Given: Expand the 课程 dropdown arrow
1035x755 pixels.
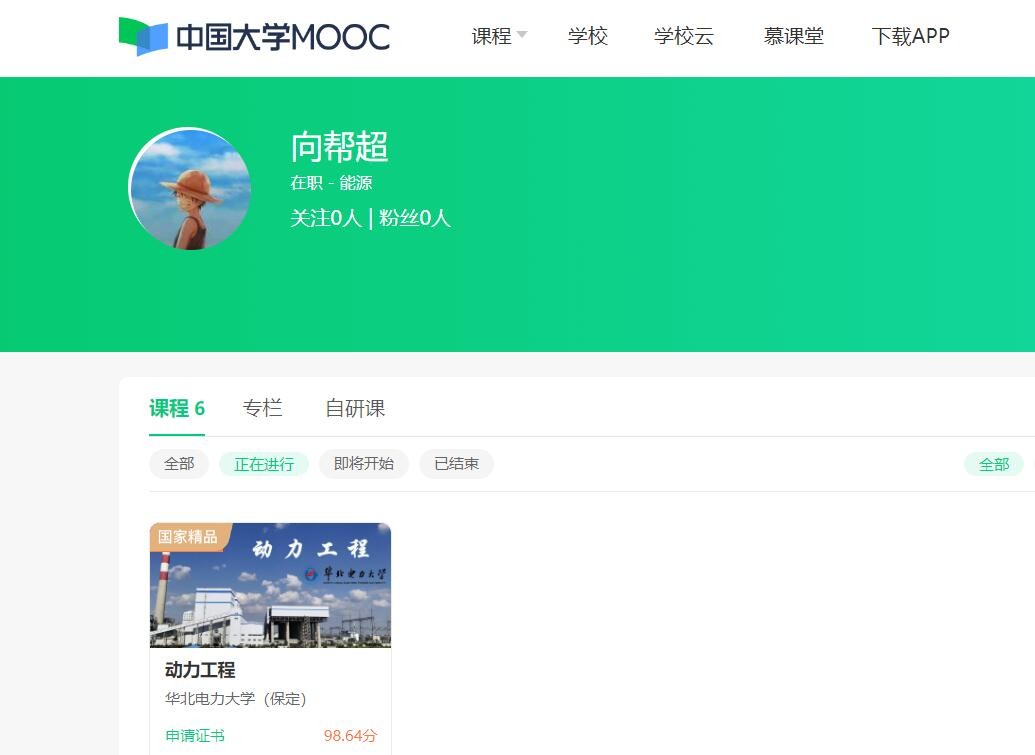Looking at the screenshot, I should 522,34.
